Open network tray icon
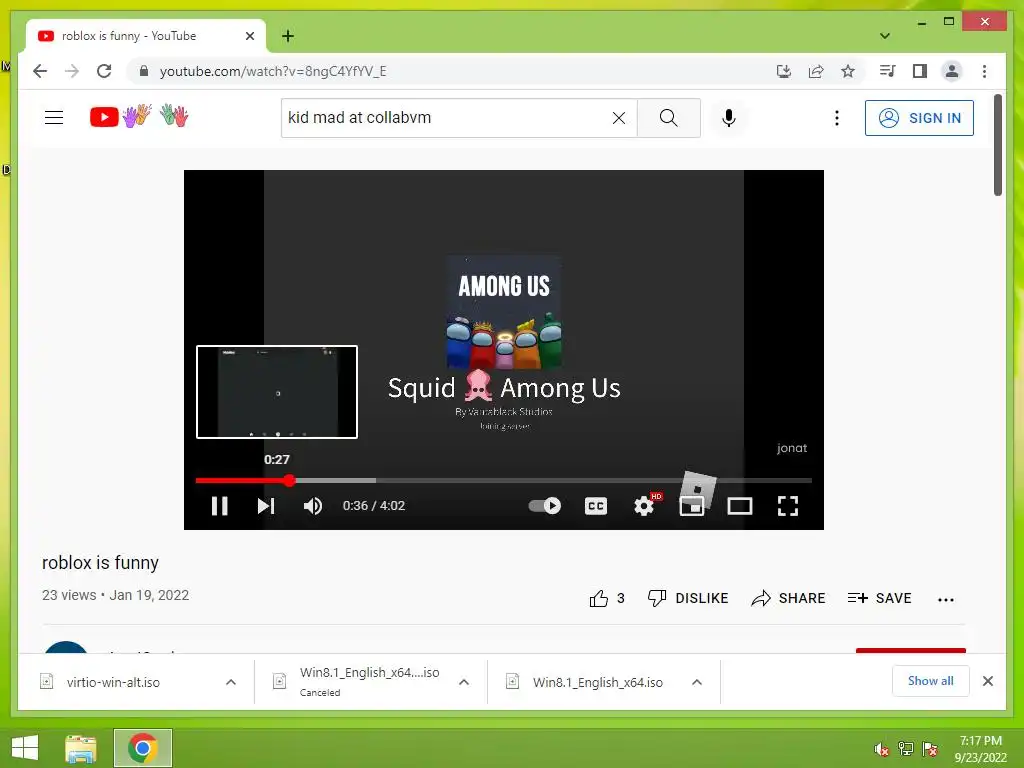The height and width of the screenshot is (768, 1024). 906,749
